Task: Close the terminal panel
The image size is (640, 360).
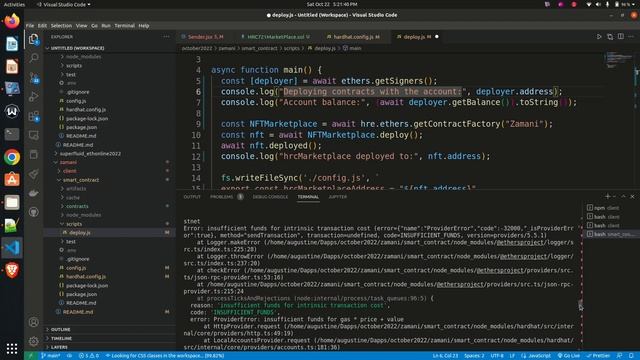Action: [632, 197]
